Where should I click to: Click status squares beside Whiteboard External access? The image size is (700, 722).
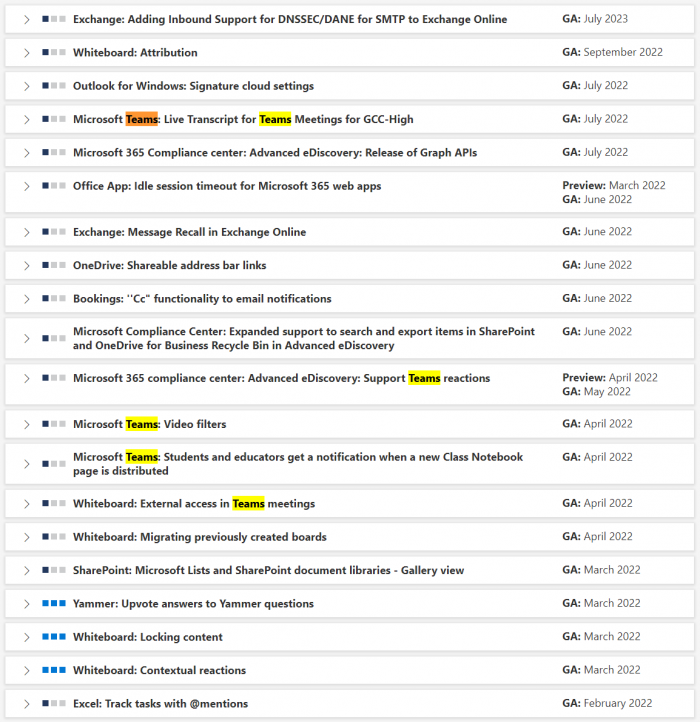click(54, 503)
